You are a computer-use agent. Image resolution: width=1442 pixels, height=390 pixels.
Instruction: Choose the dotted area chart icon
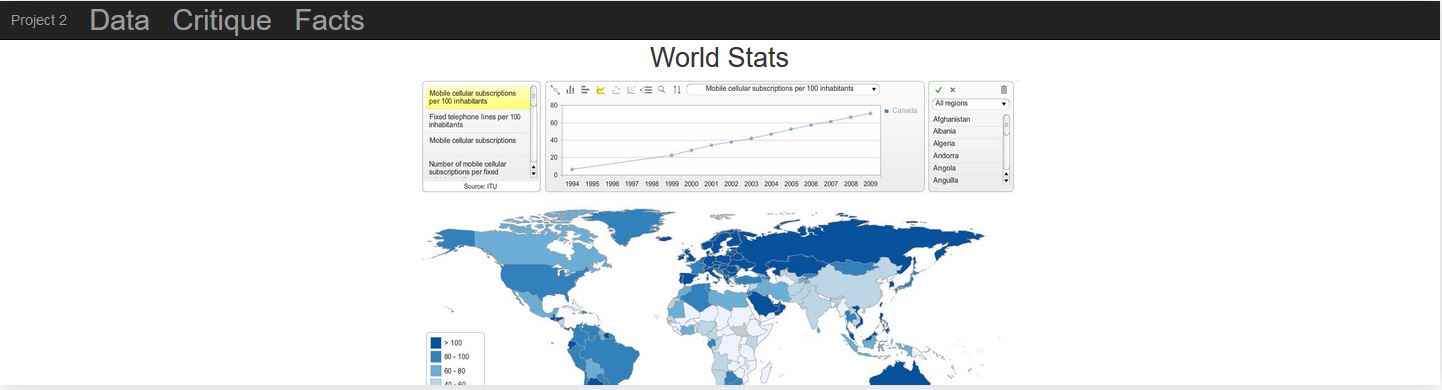coord(616,89)
